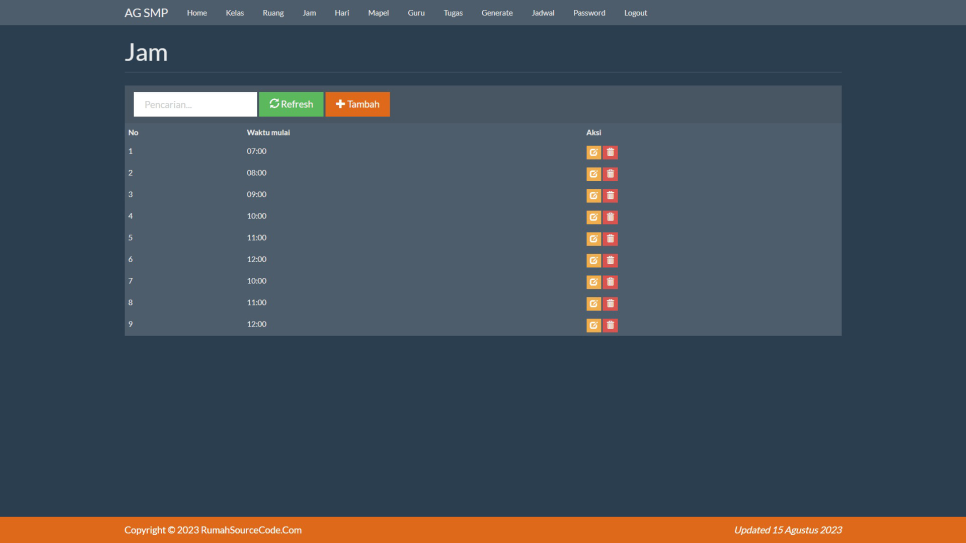The width and height of the screenshot is (966, 543).
Task: Remove row 6 with the trash icon
Action: (610, 261)
